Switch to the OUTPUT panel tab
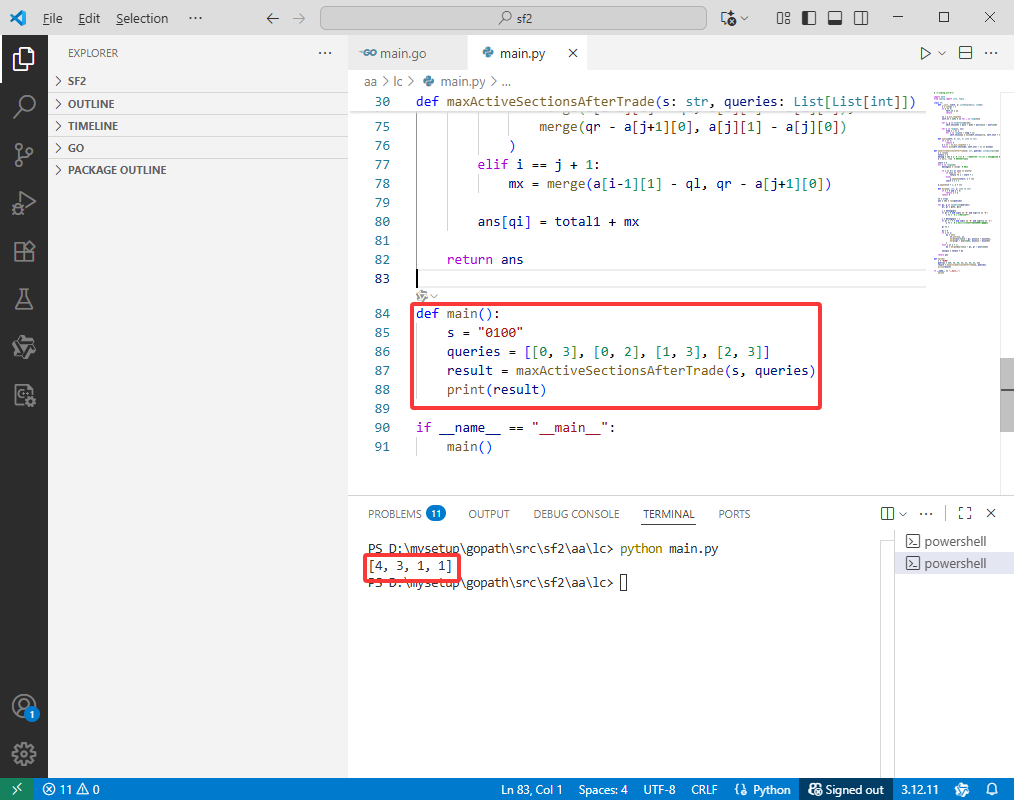 coord(489,514)
